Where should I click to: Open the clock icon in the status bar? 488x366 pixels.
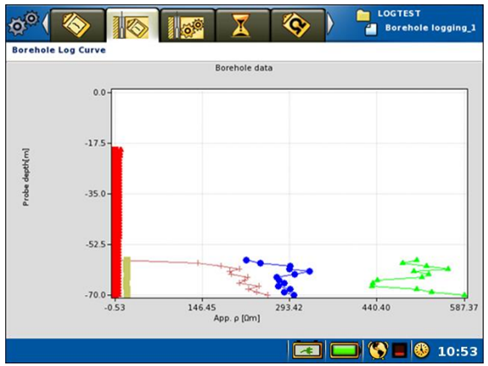click(x=421, y=350)
